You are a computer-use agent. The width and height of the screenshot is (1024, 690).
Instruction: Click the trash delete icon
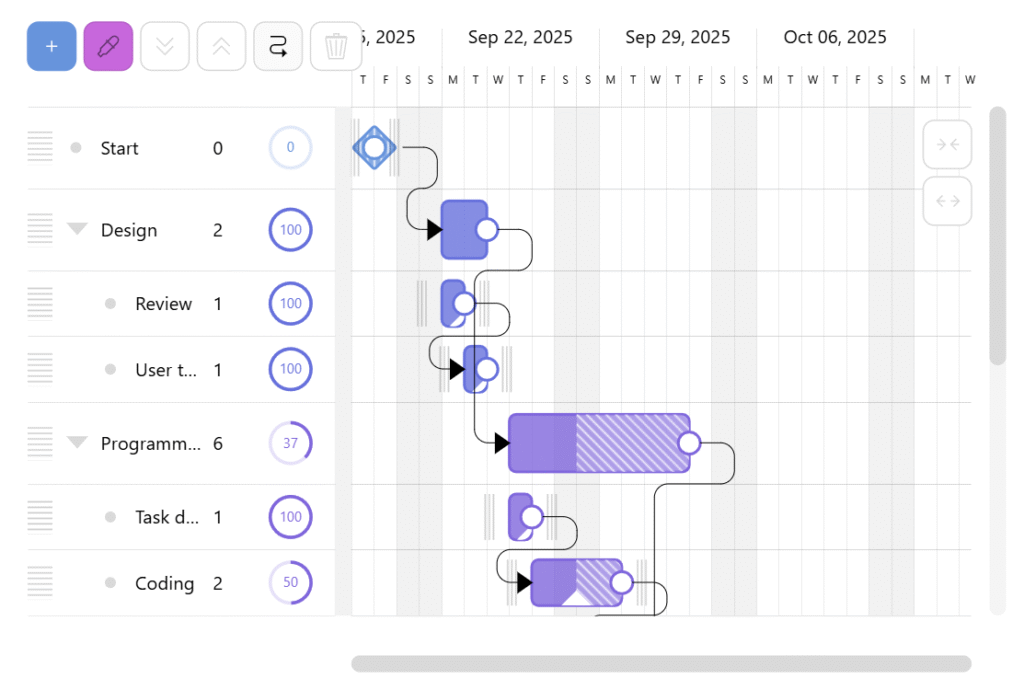(335, 47)
